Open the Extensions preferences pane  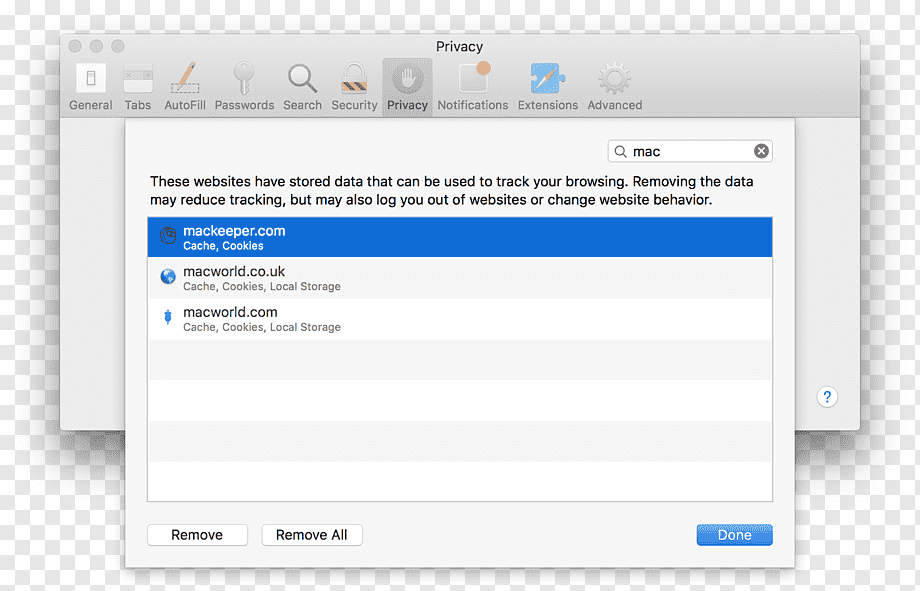pos(547,87)
